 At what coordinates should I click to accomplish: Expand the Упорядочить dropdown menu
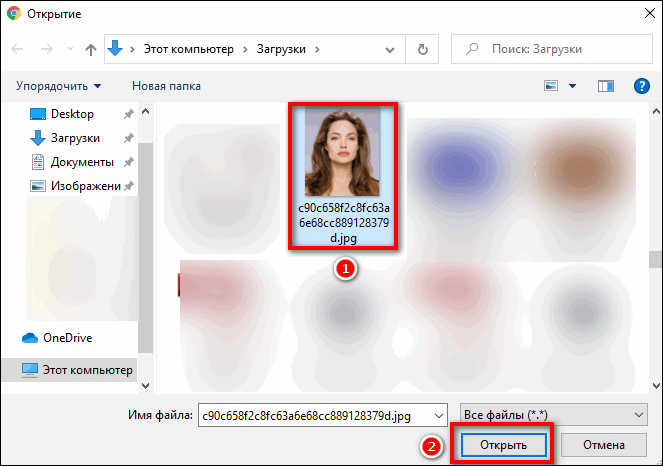59,86
